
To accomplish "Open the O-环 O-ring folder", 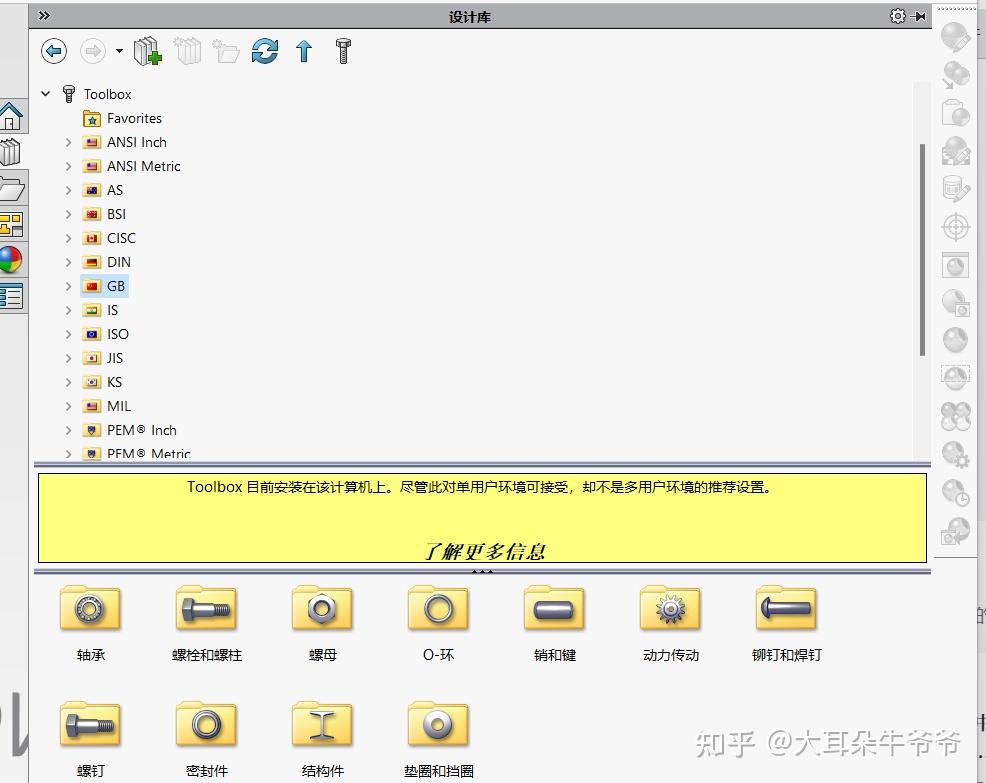I will tap(437, 608).
